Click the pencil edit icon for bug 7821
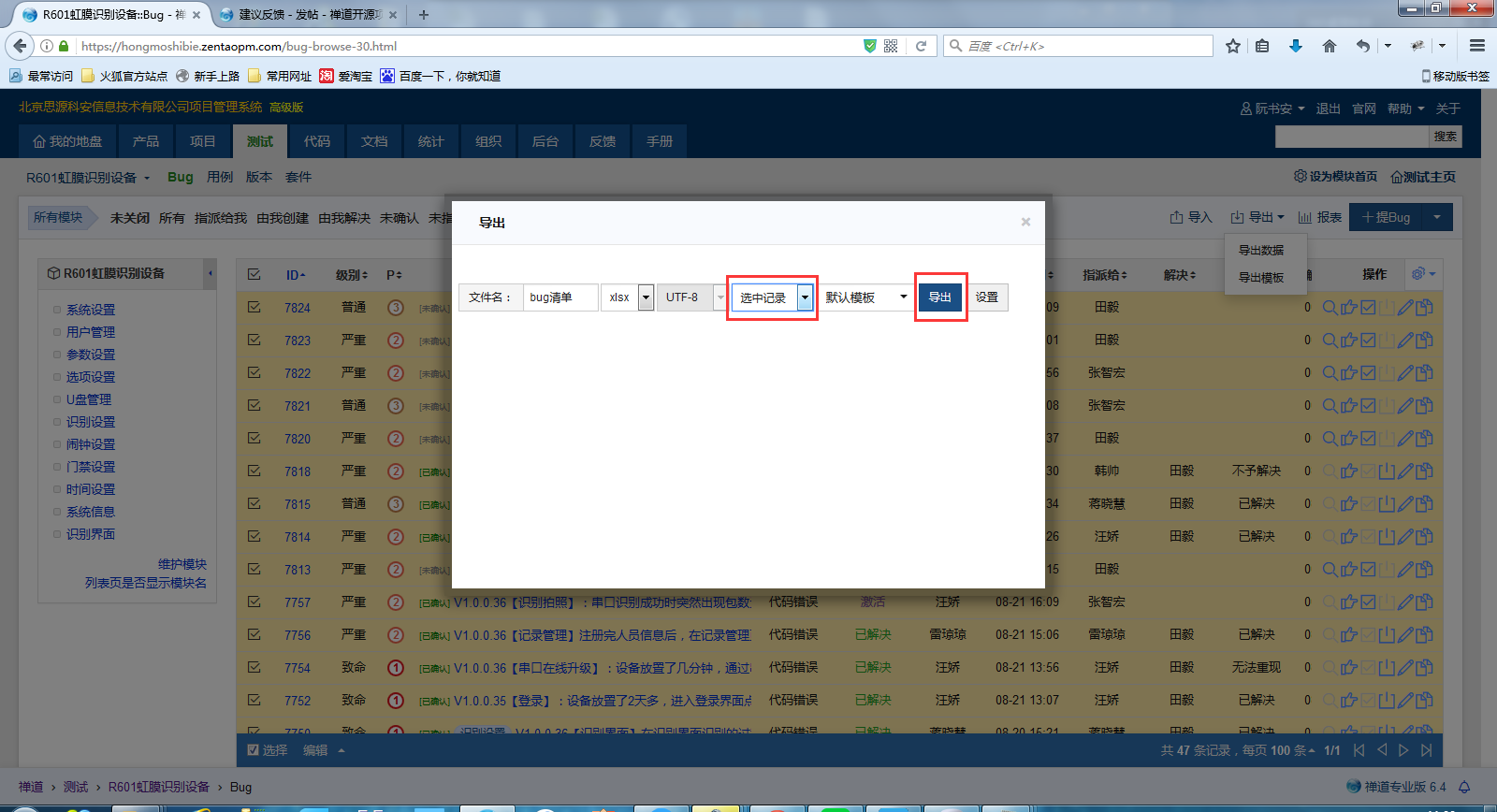 click(x=1405, y=405)
